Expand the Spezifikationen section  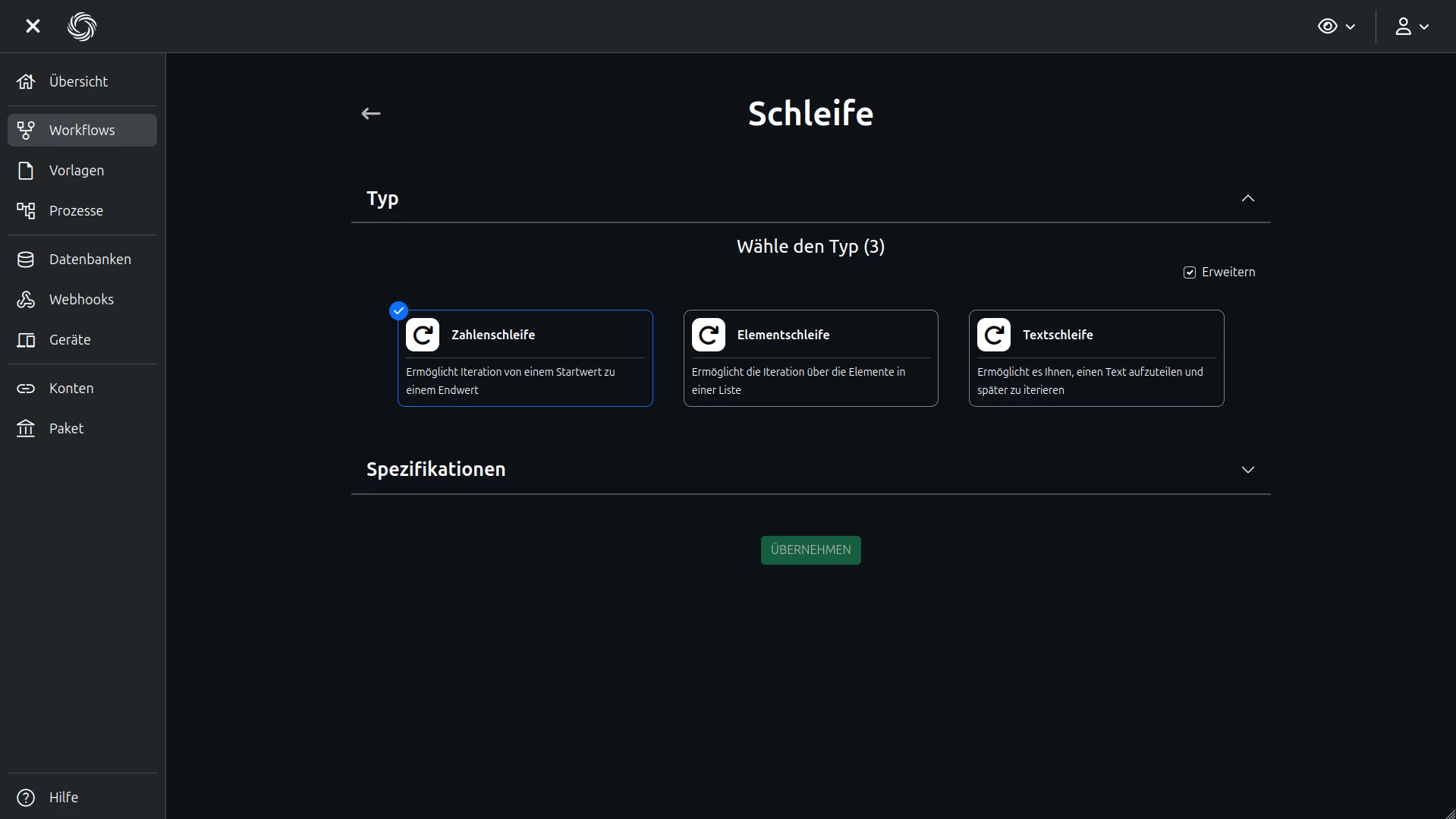(1247, 470)
